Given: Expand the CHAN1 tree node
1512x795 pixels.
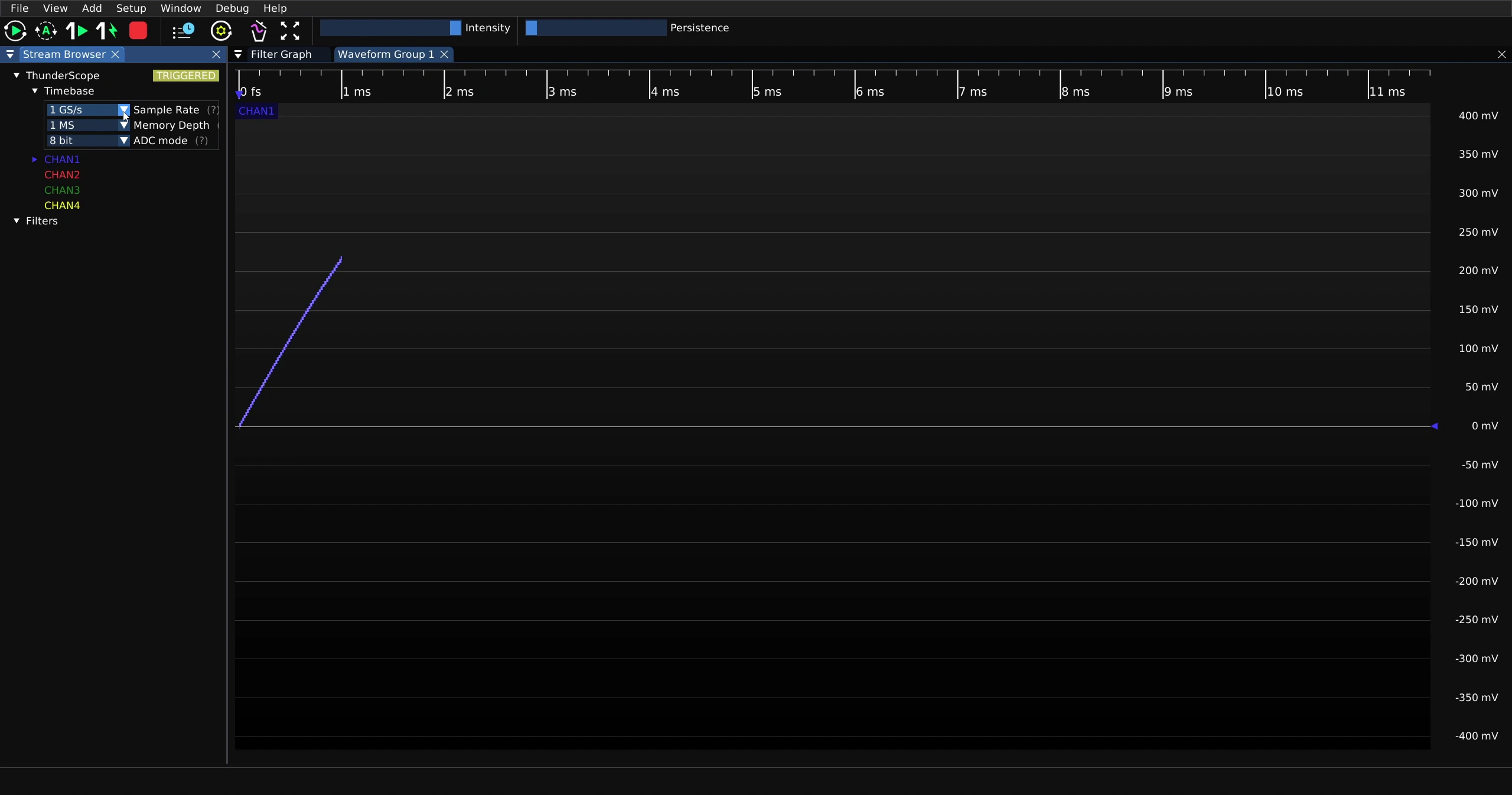Looking at the screenshot, I should [x=35, y=159].
